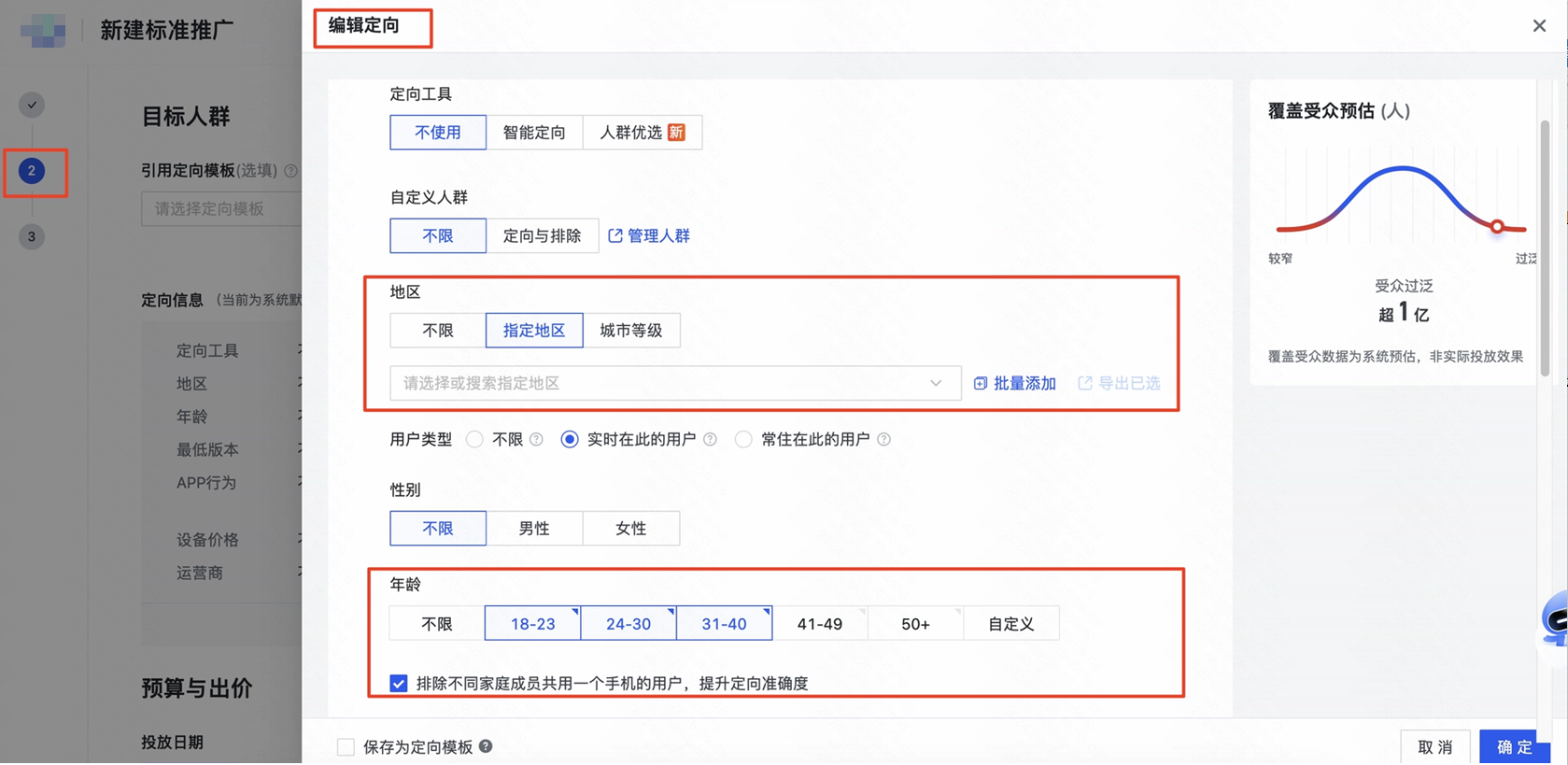The height and width of the screenshot is (765, 1568).
Task: Click the audience estimate curve marker
Action: (1497, 227)
